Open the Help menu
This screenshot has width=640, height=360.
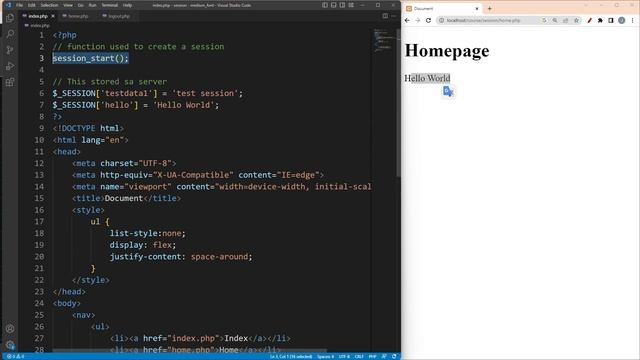pyautogui.click(x=127, y=5)
